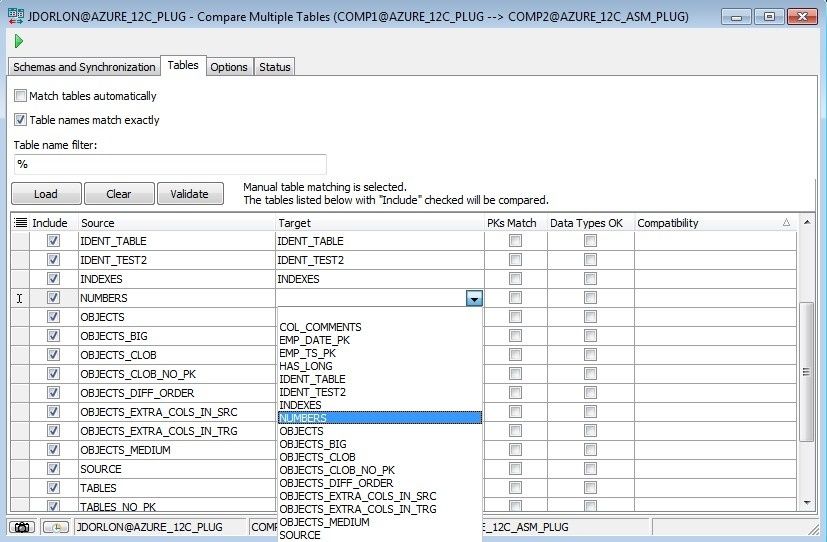Screen dimensions: 827x542
Task: Click the scroll down arrow of the grid
Action: coord(807,503)
